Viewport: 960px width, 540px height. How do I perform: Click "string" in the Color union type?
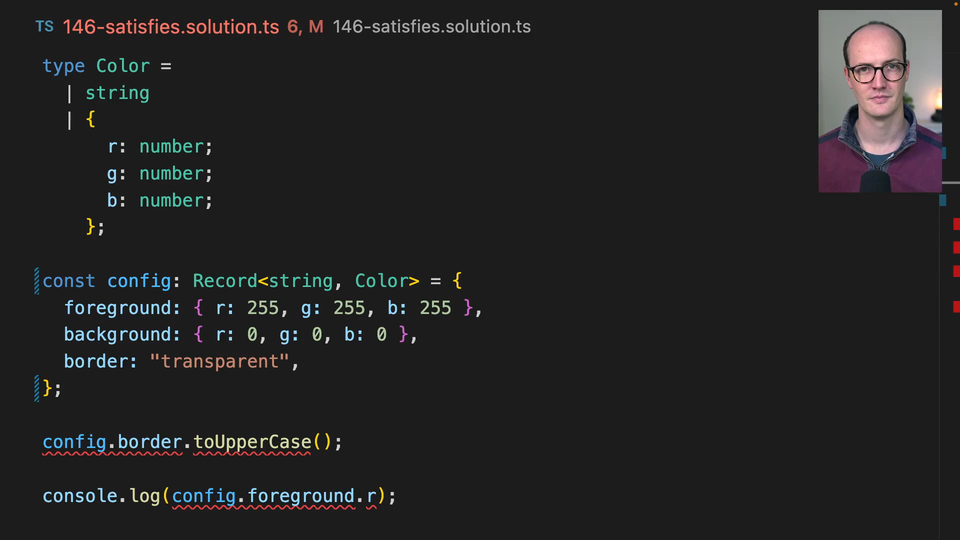coord(117,93)
